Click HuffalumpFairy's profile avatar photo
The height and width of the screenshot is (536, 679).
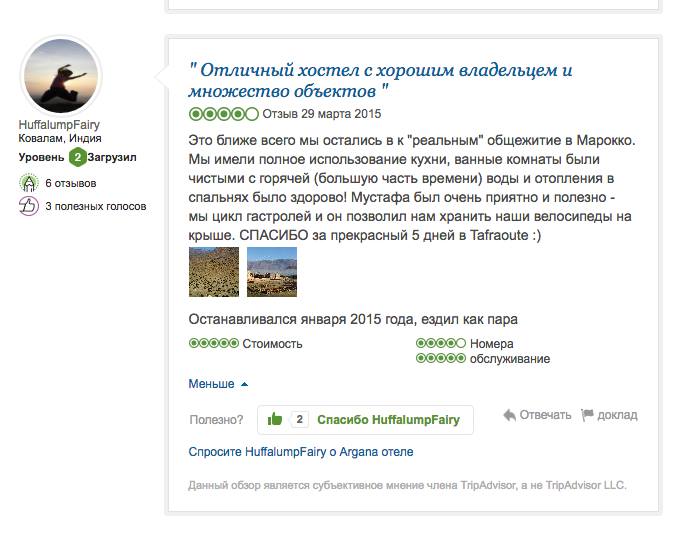coord(60,75)
